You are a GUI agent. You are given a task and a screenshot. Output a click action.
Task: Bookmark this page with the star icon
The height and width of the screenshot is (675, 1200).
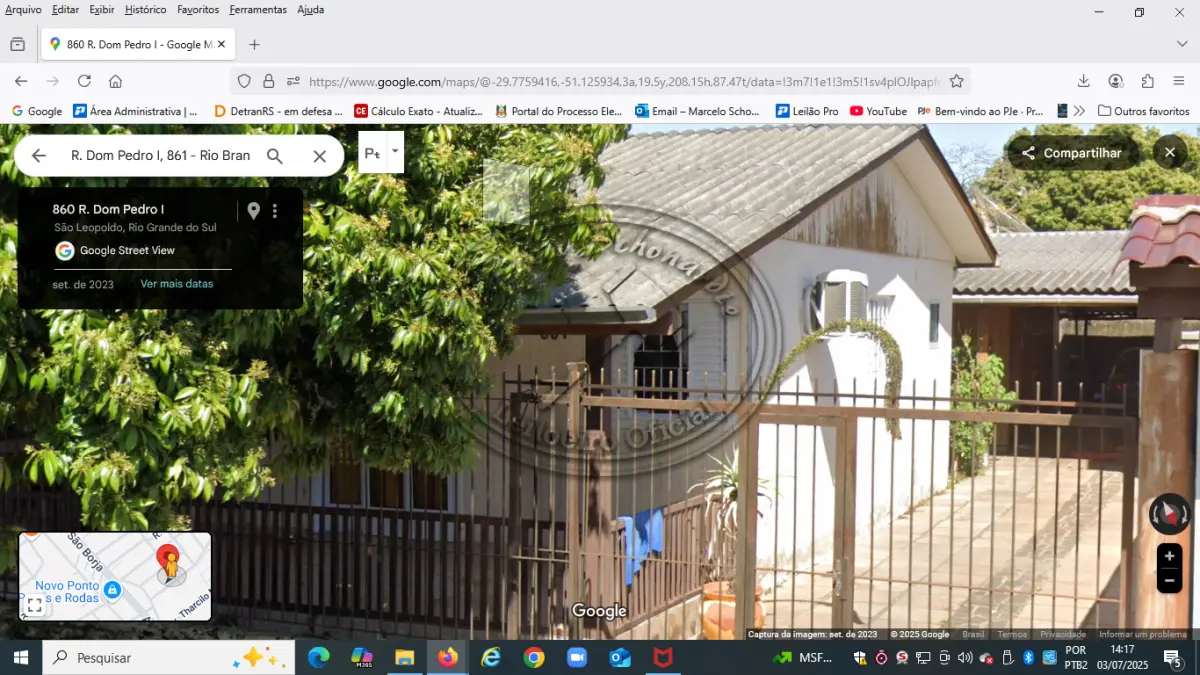click(956, 81)
